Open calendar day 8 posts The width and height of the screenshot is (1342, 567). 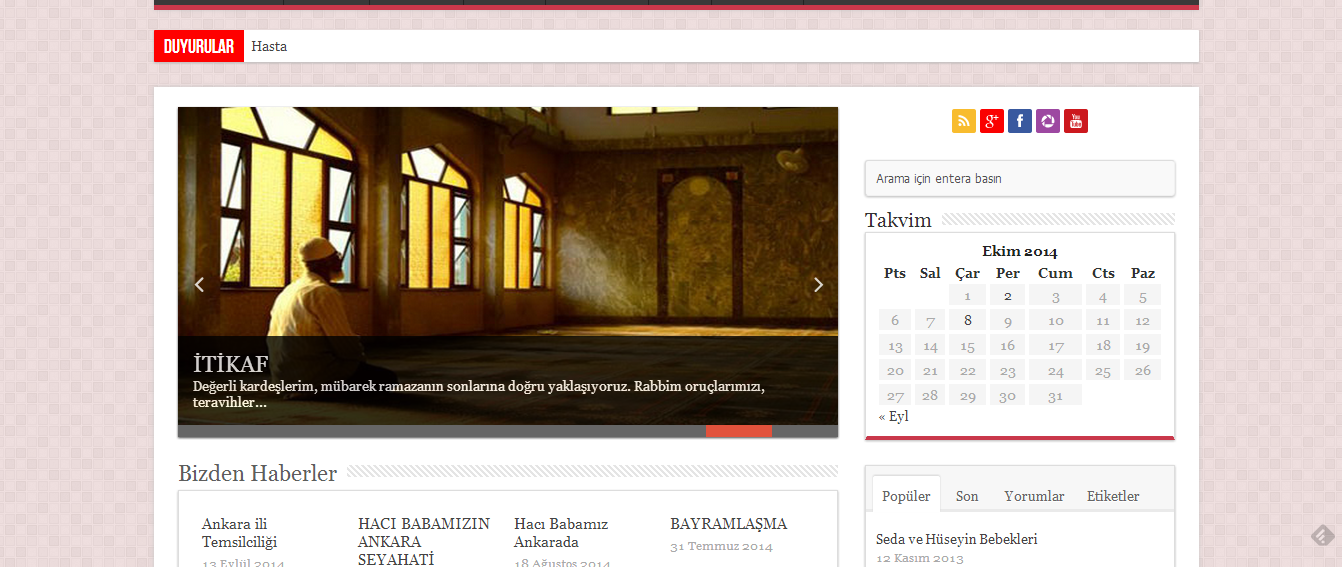968,321
